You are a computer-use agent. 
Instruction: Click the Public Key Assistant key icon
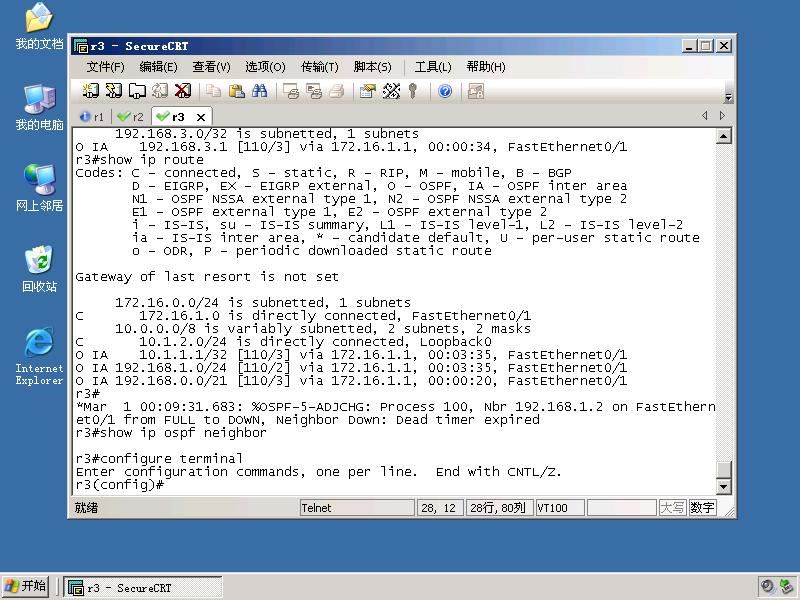(413, 91)
